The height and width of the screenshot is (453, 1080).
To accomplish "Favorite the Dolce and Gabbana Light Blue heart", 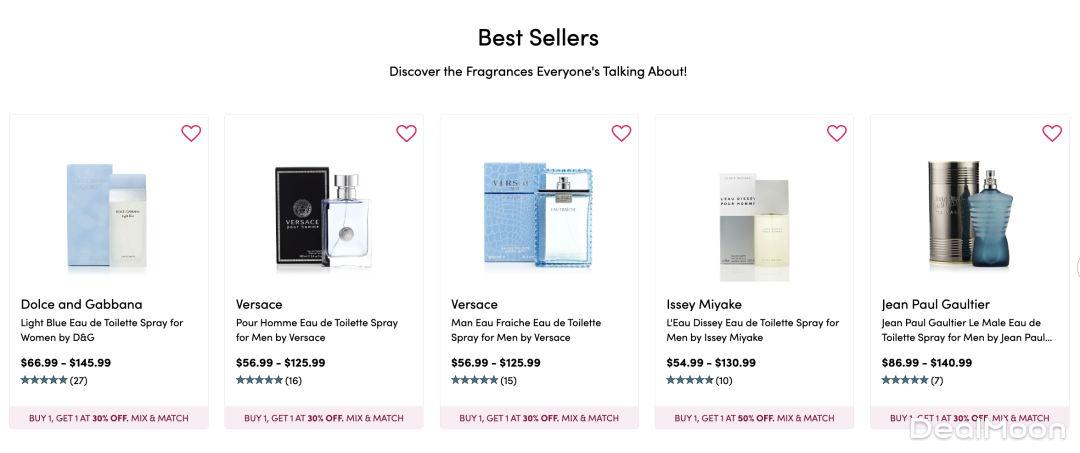I will coord(191,133).
